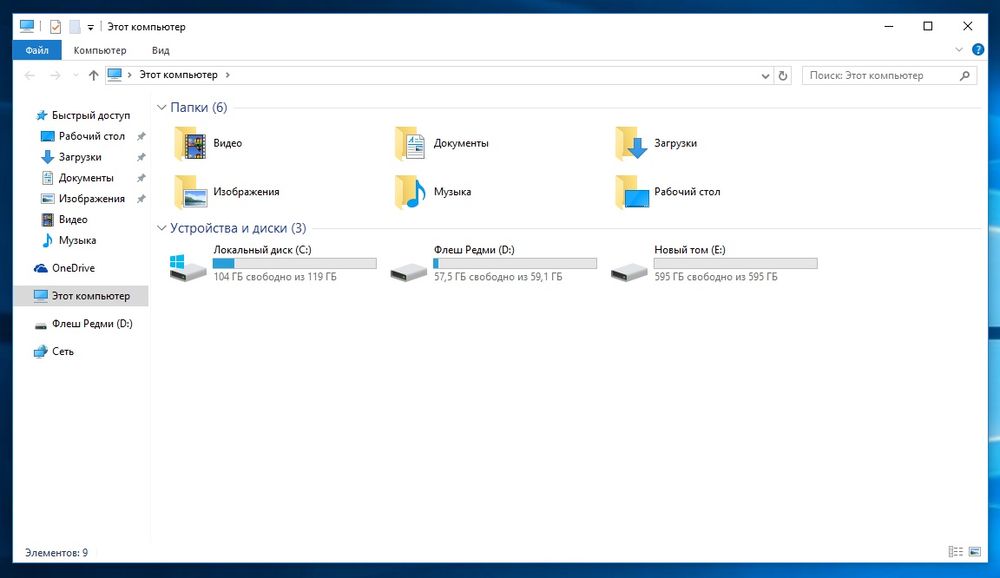
Task: Open the Видео folder icon in Папки
Action: 190,144
